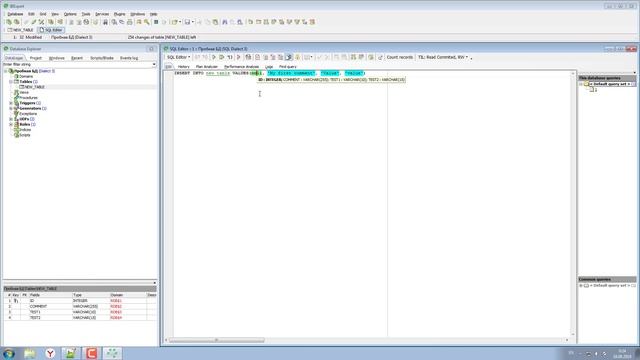640x360 pixels.
Task: Click the black square stop icon in main toolbar
Action: [x=156, y=22]
